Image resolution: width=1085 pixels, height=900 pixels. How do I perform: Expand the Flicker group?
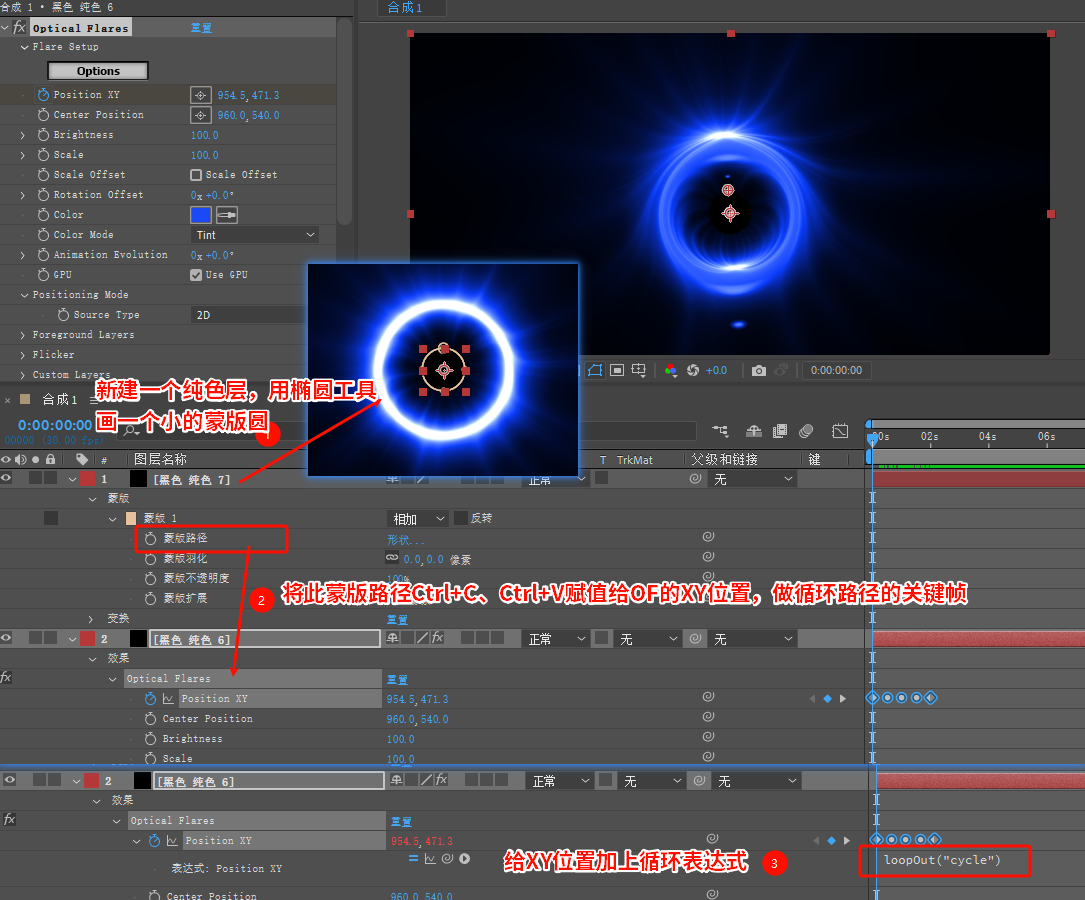(24, 355)
